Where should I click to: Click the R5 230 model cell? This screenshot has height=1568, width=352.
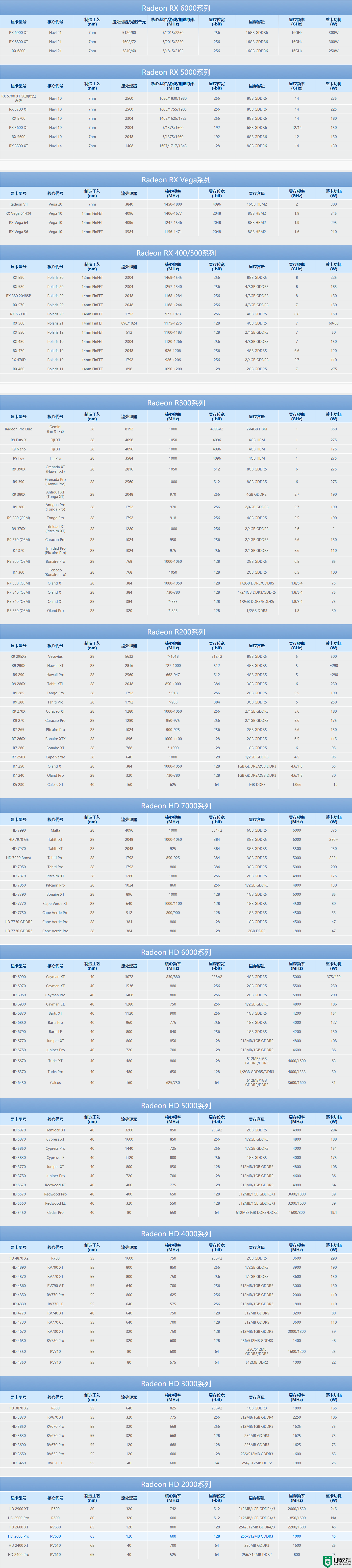coord(18,785)
